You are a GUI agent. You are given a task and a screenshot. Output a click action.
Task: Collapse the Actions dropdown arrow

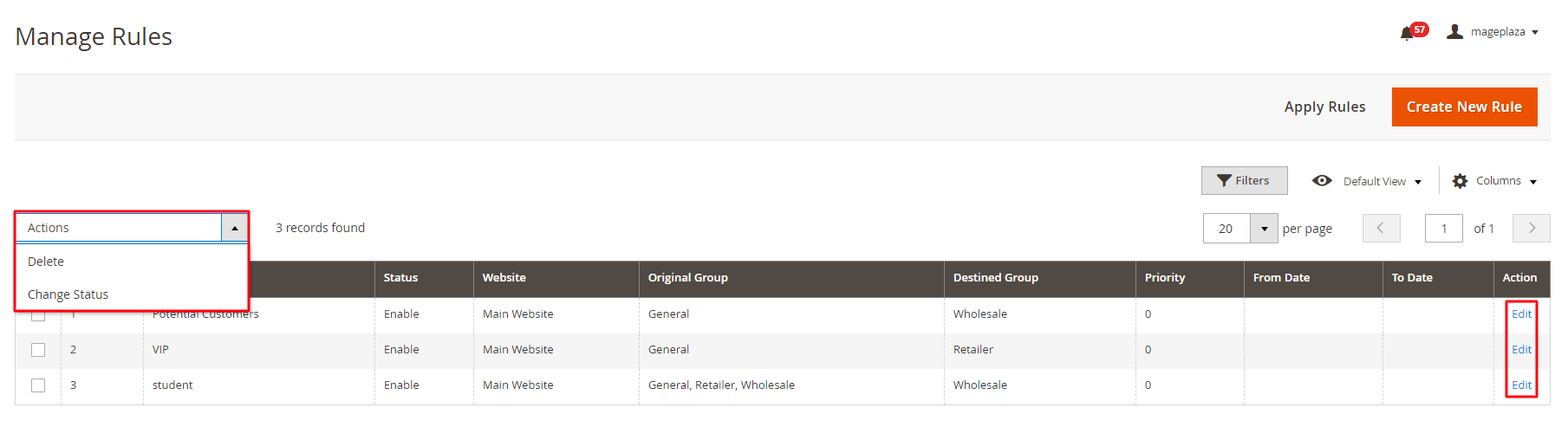[x=235, y=228]
